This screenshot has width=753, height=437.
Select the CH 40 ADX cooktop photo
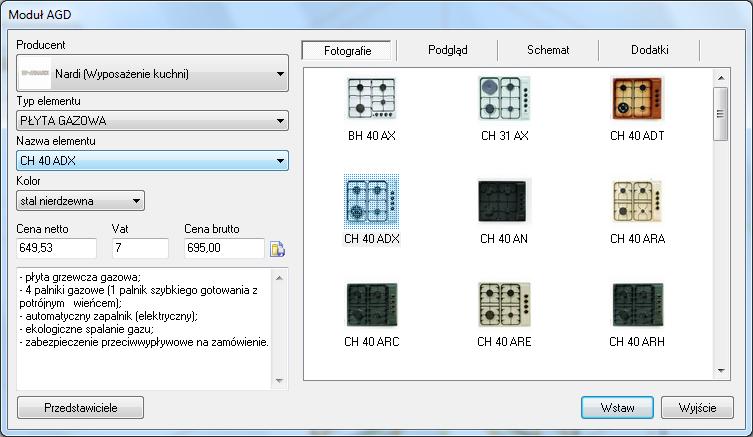coord(371,201)
